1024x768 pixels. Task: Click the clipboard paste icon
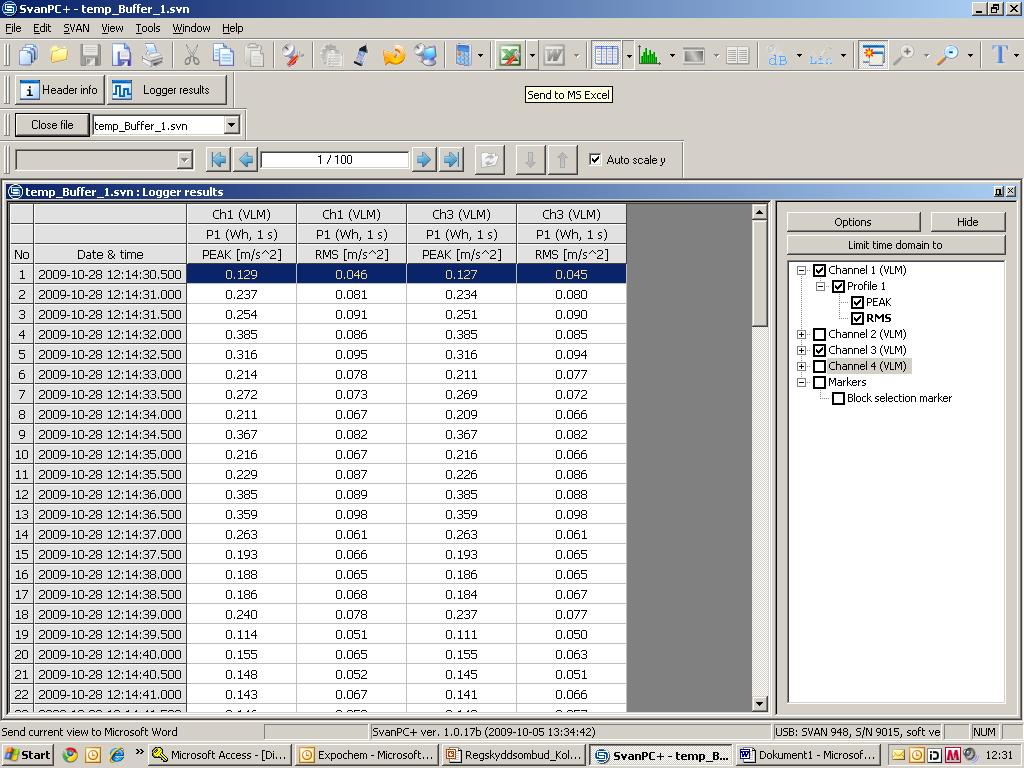coord(255,55)
